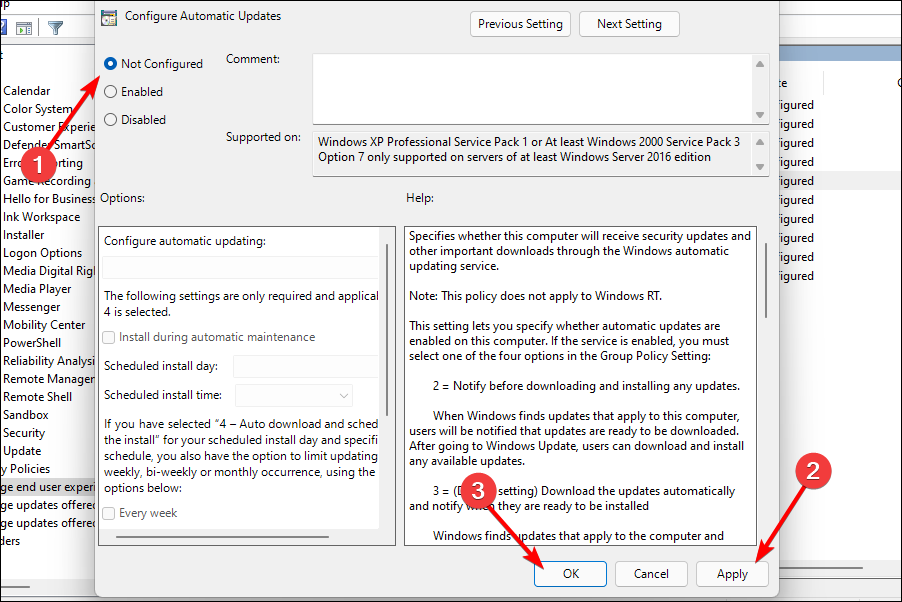Select Defender SmartScreen tree item
The width and height of the screenshot is (902, 602).
point(49,144)
